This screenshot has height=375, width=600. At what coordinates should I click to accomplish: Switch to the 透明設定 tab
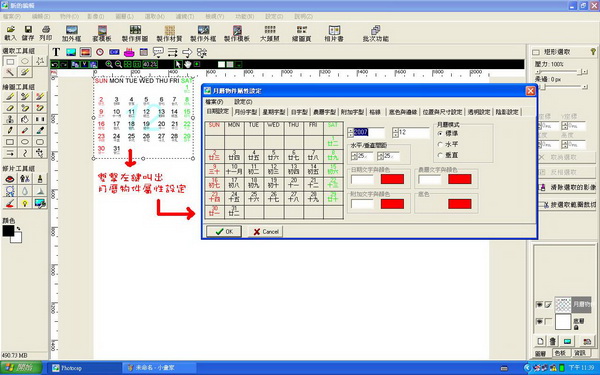coord(479,112)
